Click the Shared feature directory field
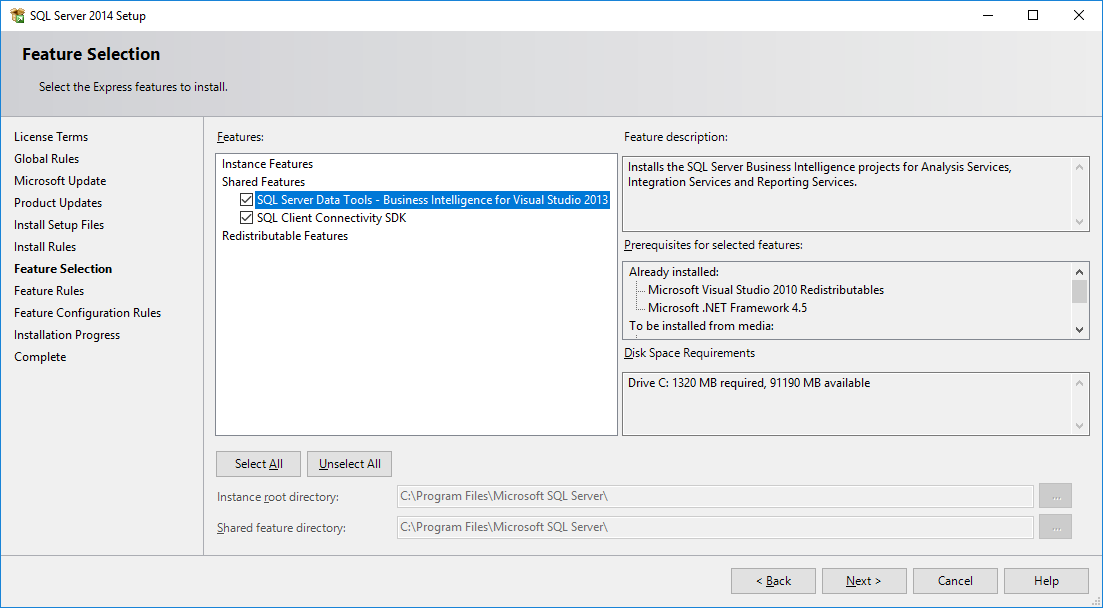The width and height of the screenshot is (1103, 608). [x=715, y=527]
